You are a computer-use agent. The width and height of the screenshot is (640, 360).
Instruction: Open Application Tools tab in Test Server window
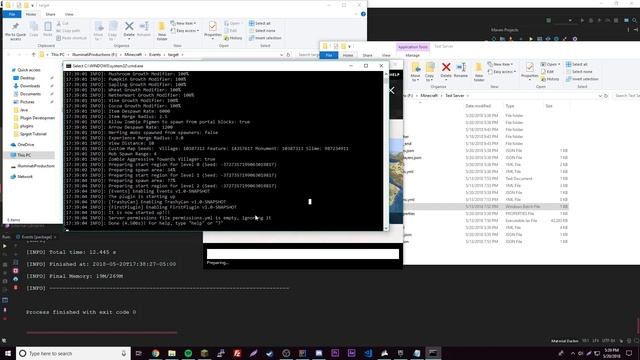pyautogui.click(x=413, y=47)
